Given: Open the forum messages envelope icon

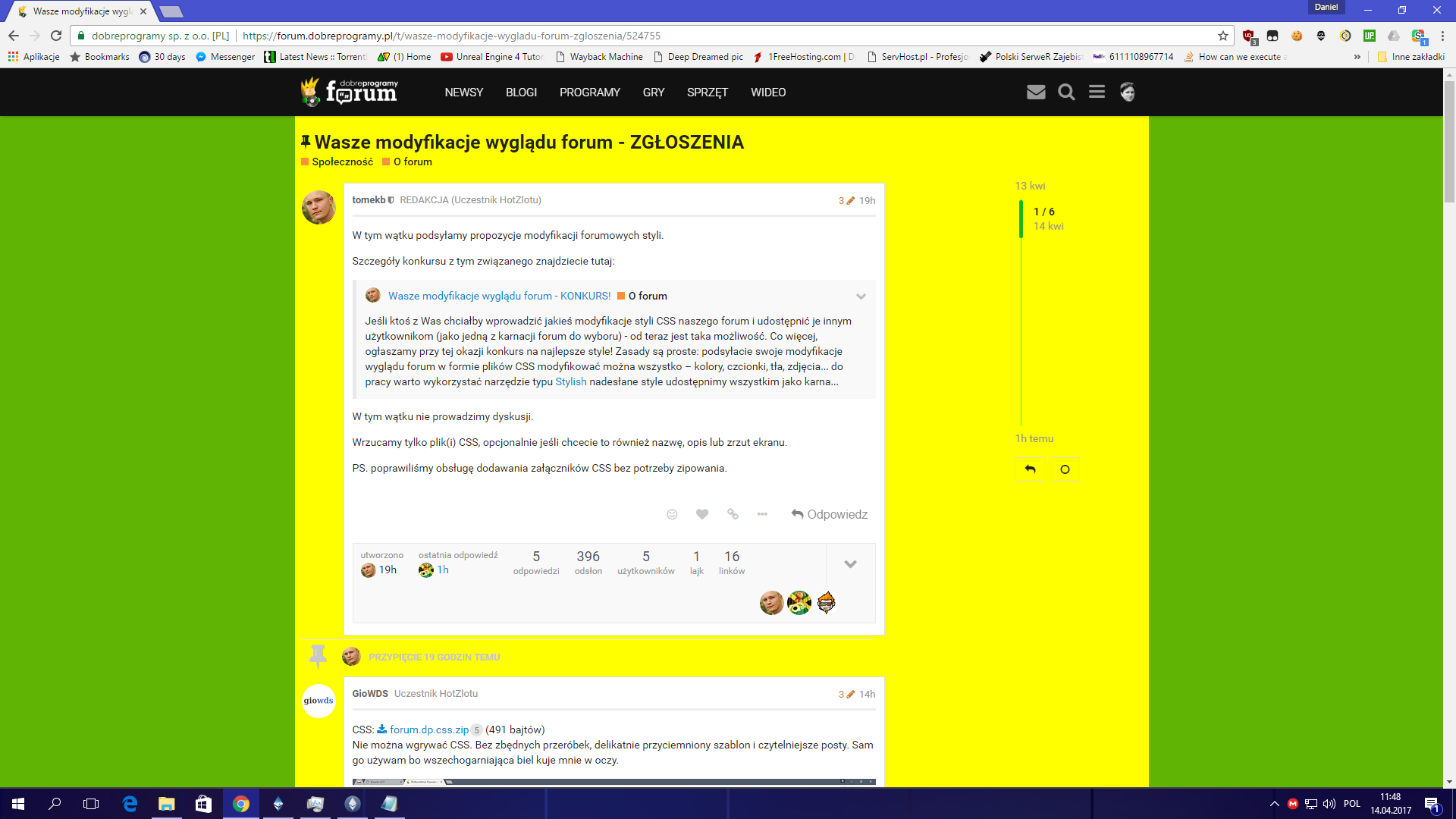Looking at the screenshot, I should click(1036, 93).
